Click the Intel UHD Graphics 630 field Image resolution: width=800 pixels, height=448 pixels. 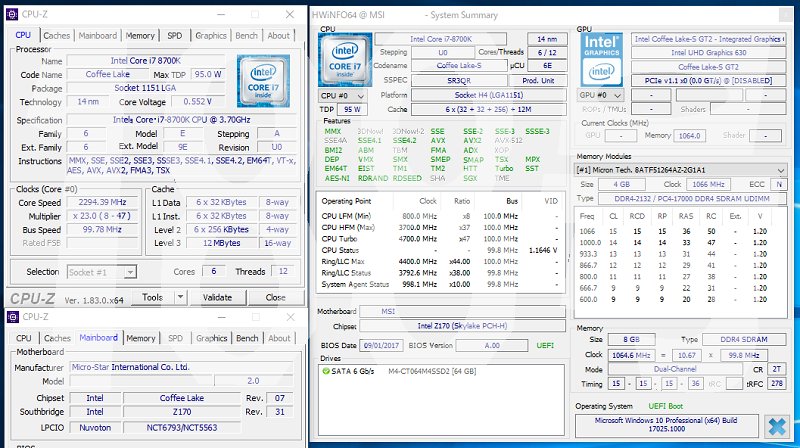(708, 53)
